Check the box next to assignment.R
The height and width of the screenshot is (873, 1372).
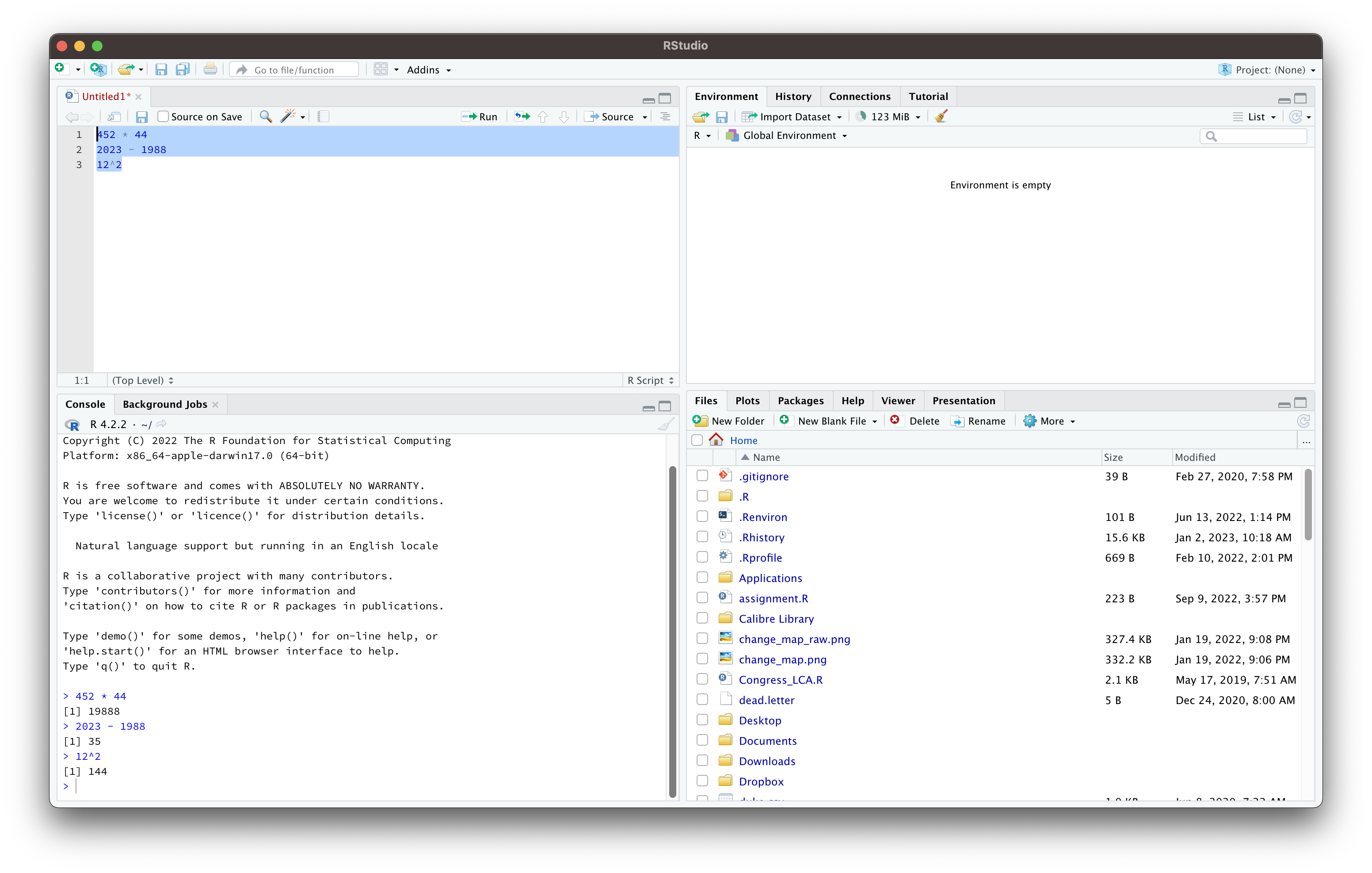702,598
